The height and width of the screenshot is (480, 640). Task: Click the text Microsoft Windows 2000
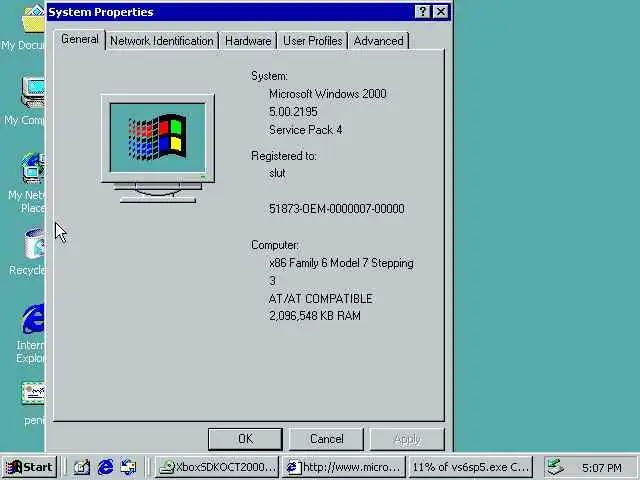pyautogui.click(x=327, y=94)
